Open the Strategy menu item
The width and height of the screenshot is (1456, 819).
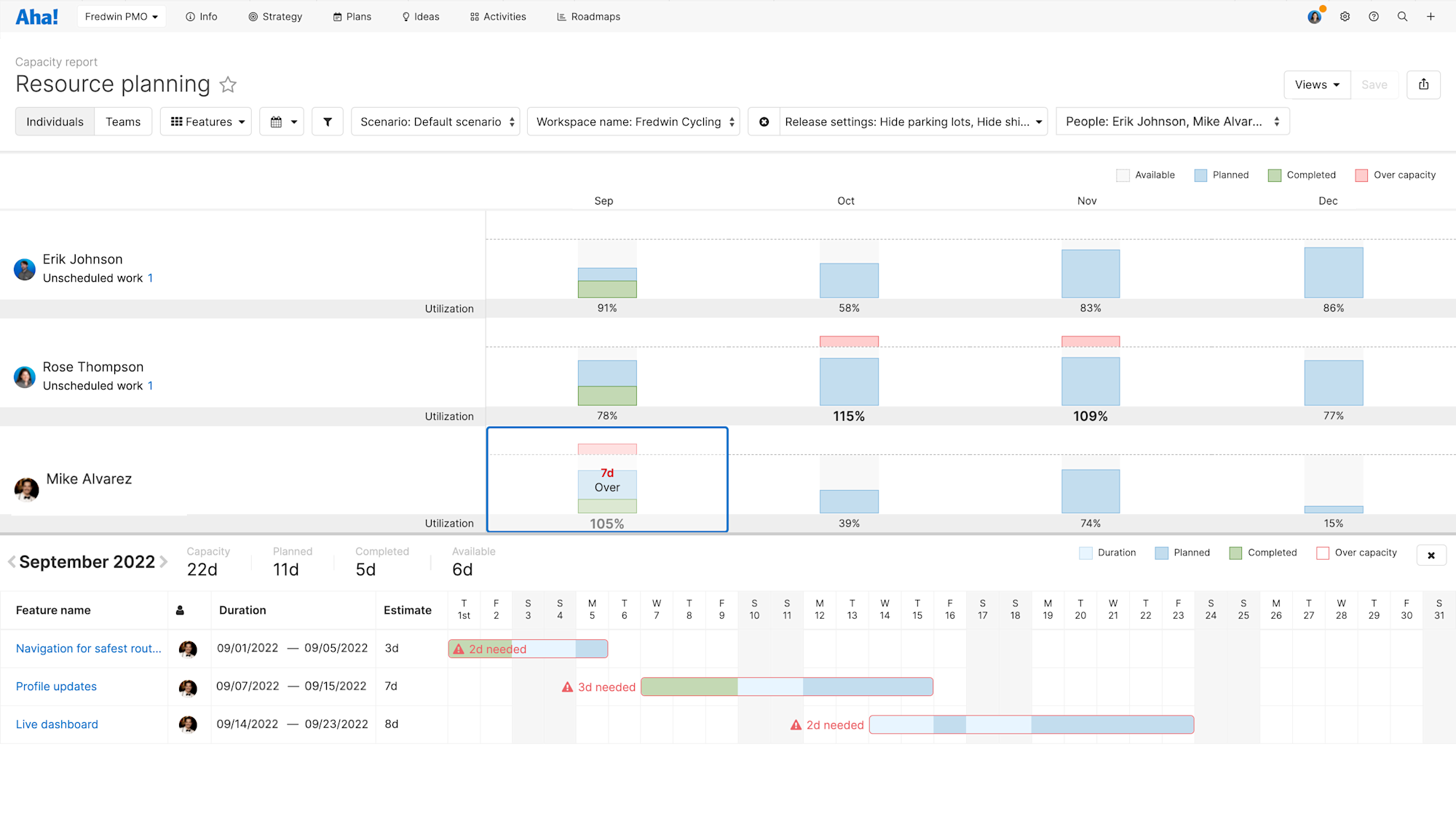(275, 16)
